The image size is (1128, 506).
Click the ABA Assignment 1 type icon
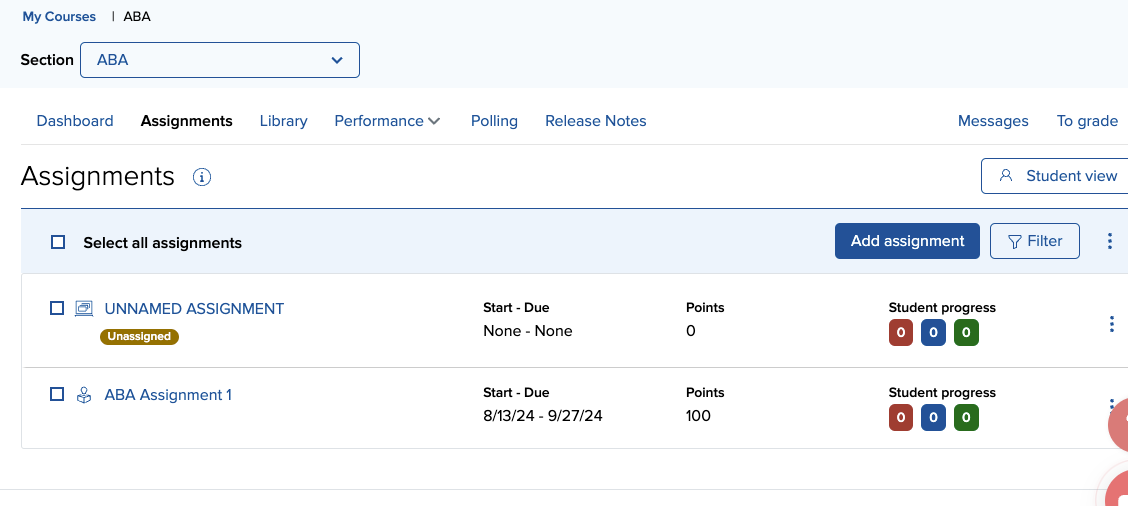pos(84,395)
